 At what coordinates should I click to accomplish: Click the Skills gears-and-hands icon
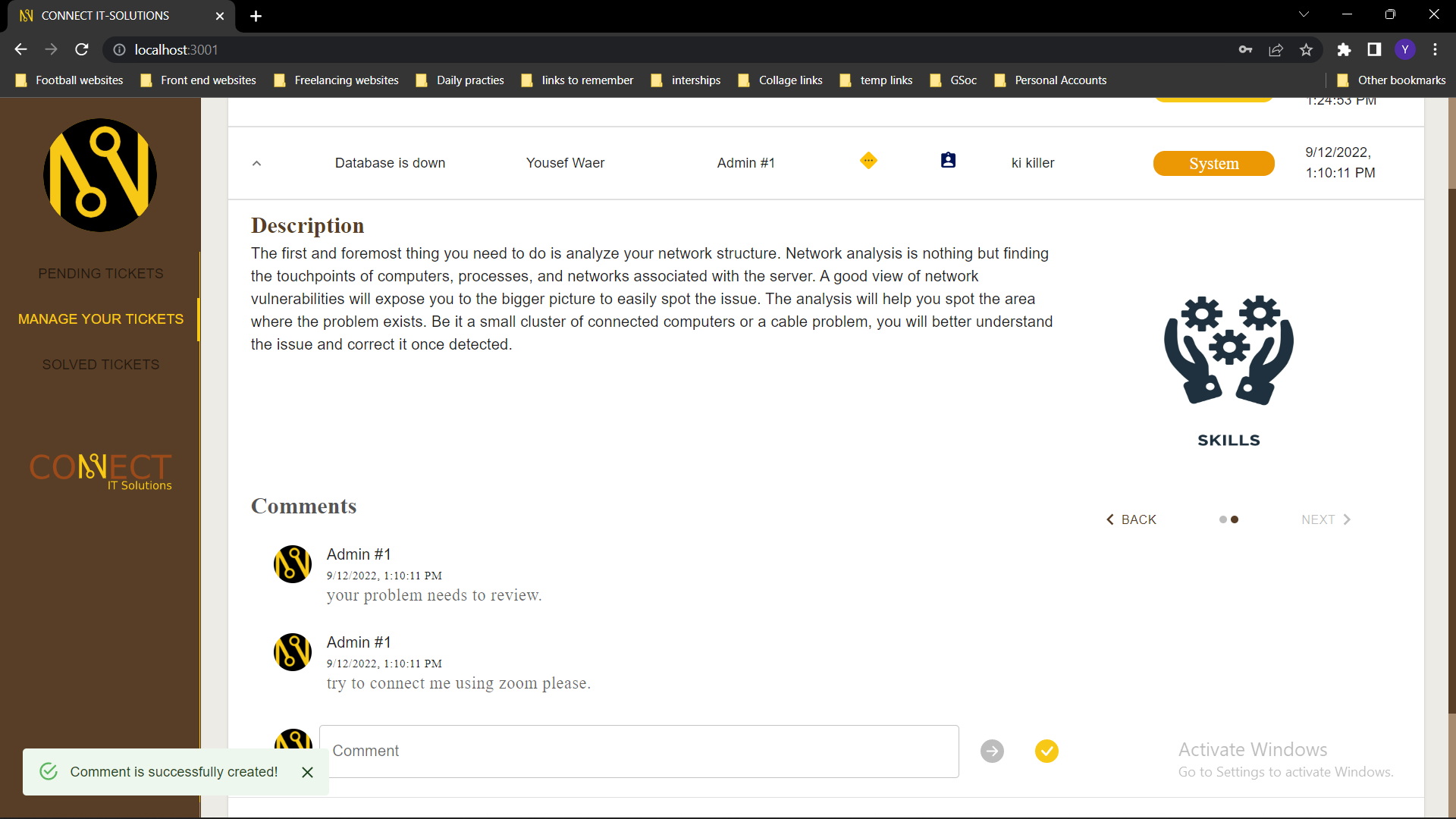(x=1228, y=350)
